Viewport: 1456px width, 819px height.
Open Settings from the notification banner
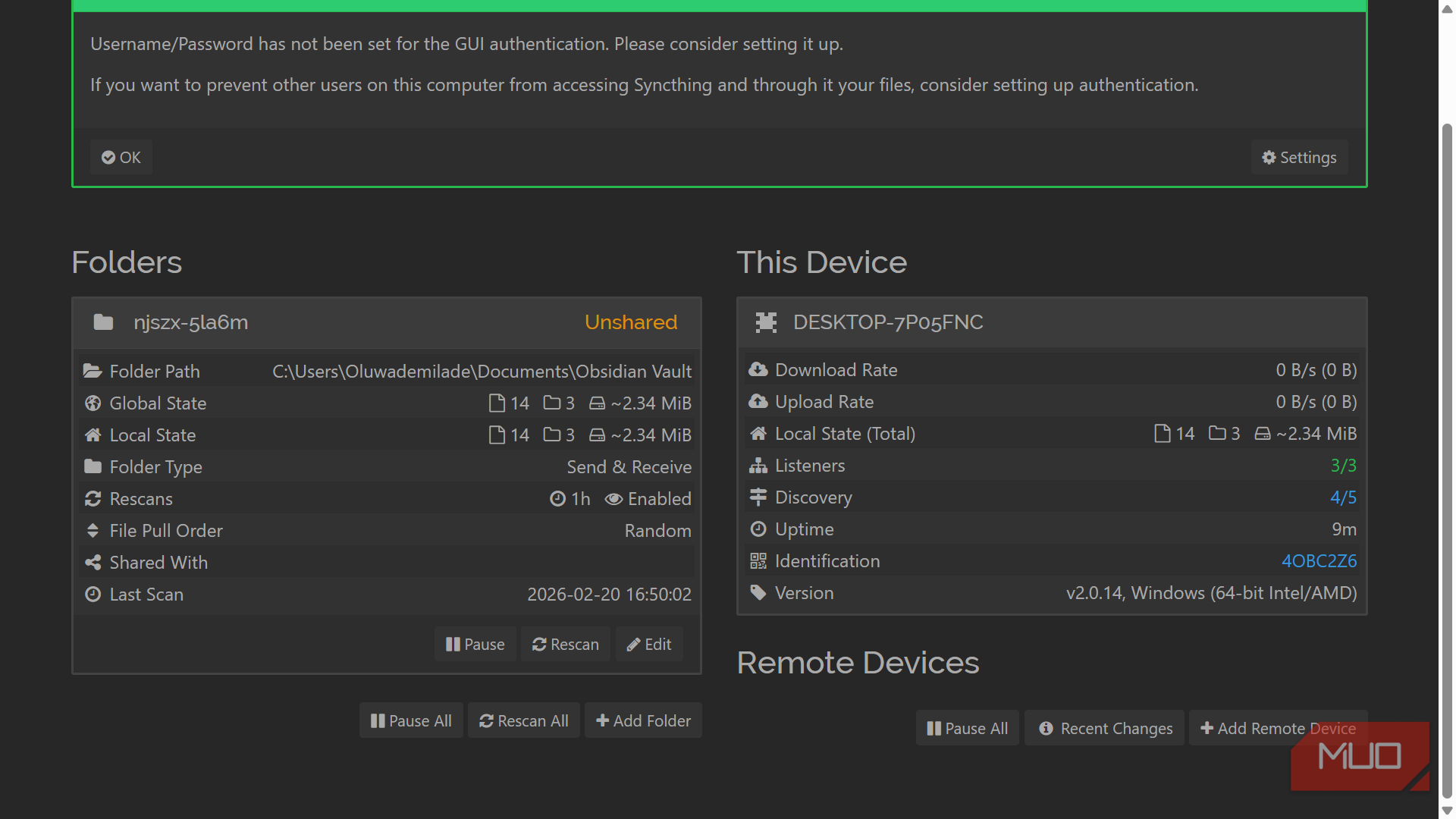coord(1299,157)
